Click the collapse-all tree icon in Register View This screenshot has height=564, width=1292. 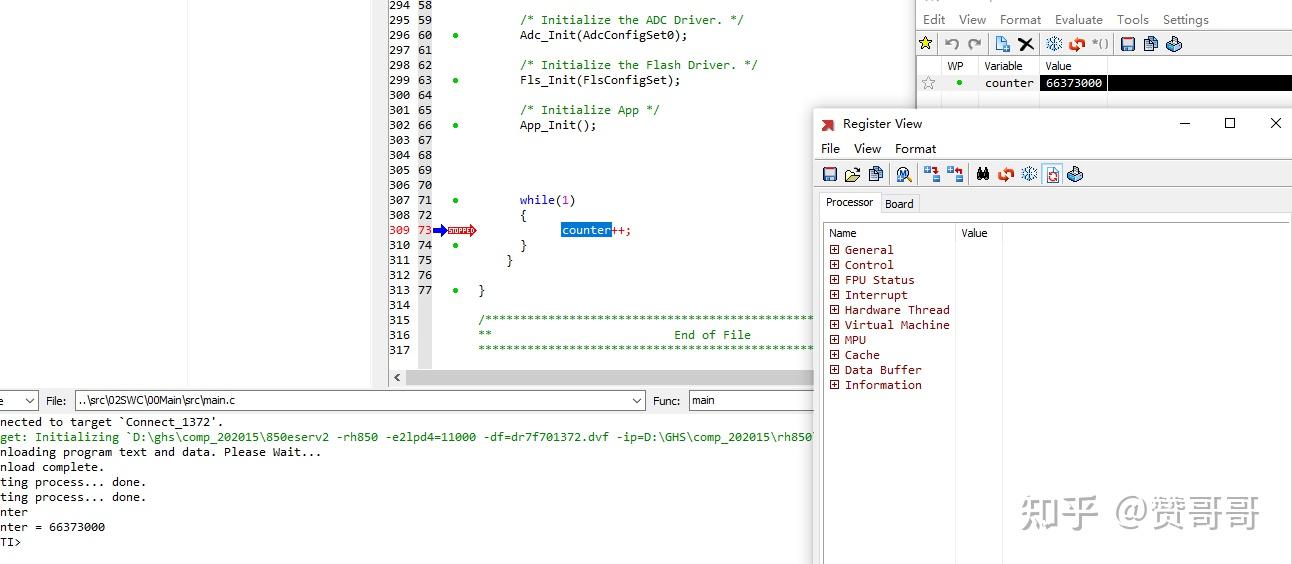(x=955, y=174)
